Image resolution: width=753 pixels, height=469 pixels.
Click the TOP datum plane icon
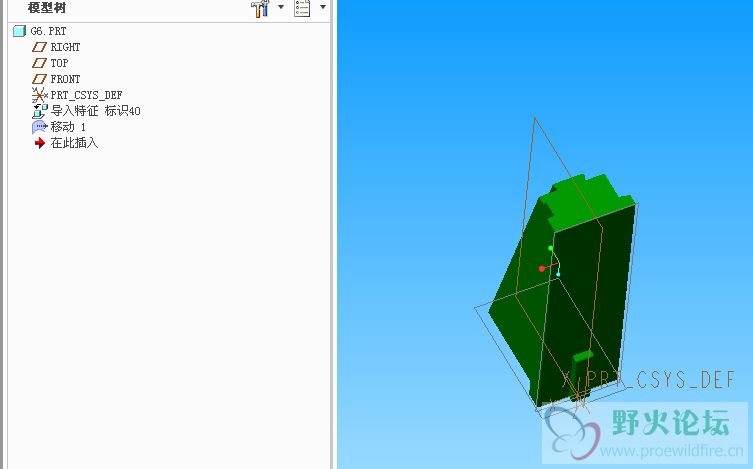39,63
